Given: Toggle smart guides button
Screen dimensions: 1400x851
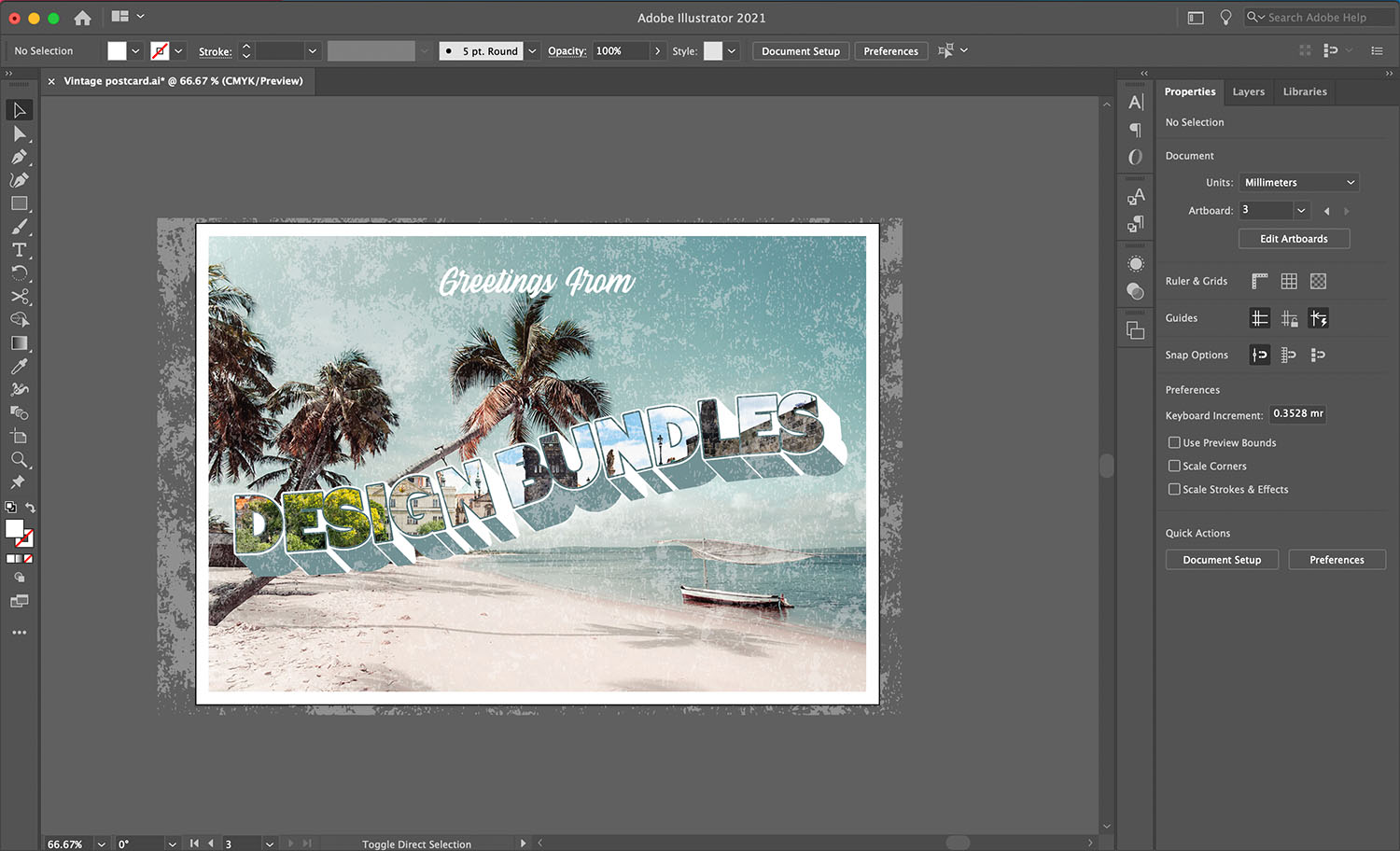Looking at the screenshot, I should [x=1319, y=318].
